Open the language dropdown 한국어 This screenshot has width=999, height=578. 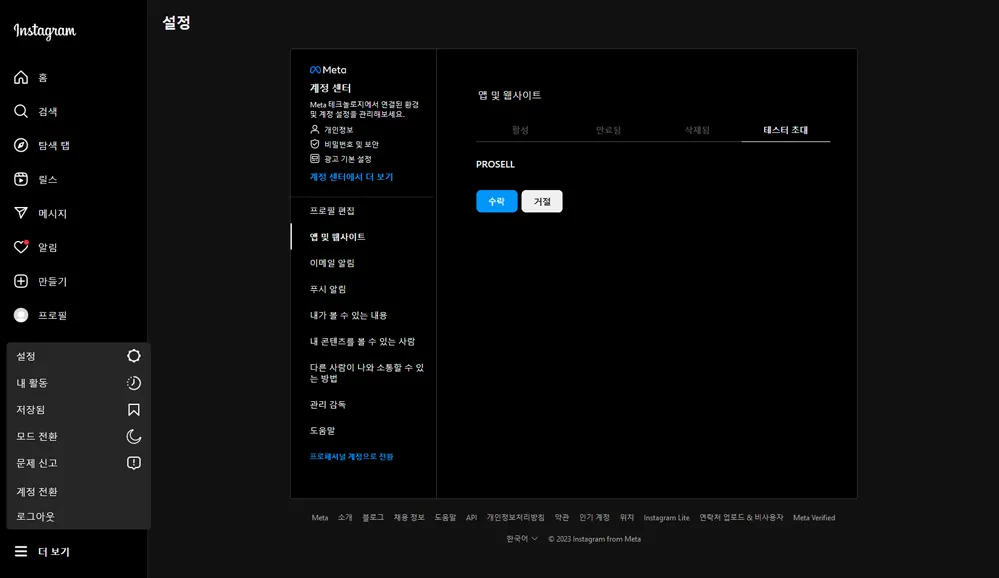[522, 538]
